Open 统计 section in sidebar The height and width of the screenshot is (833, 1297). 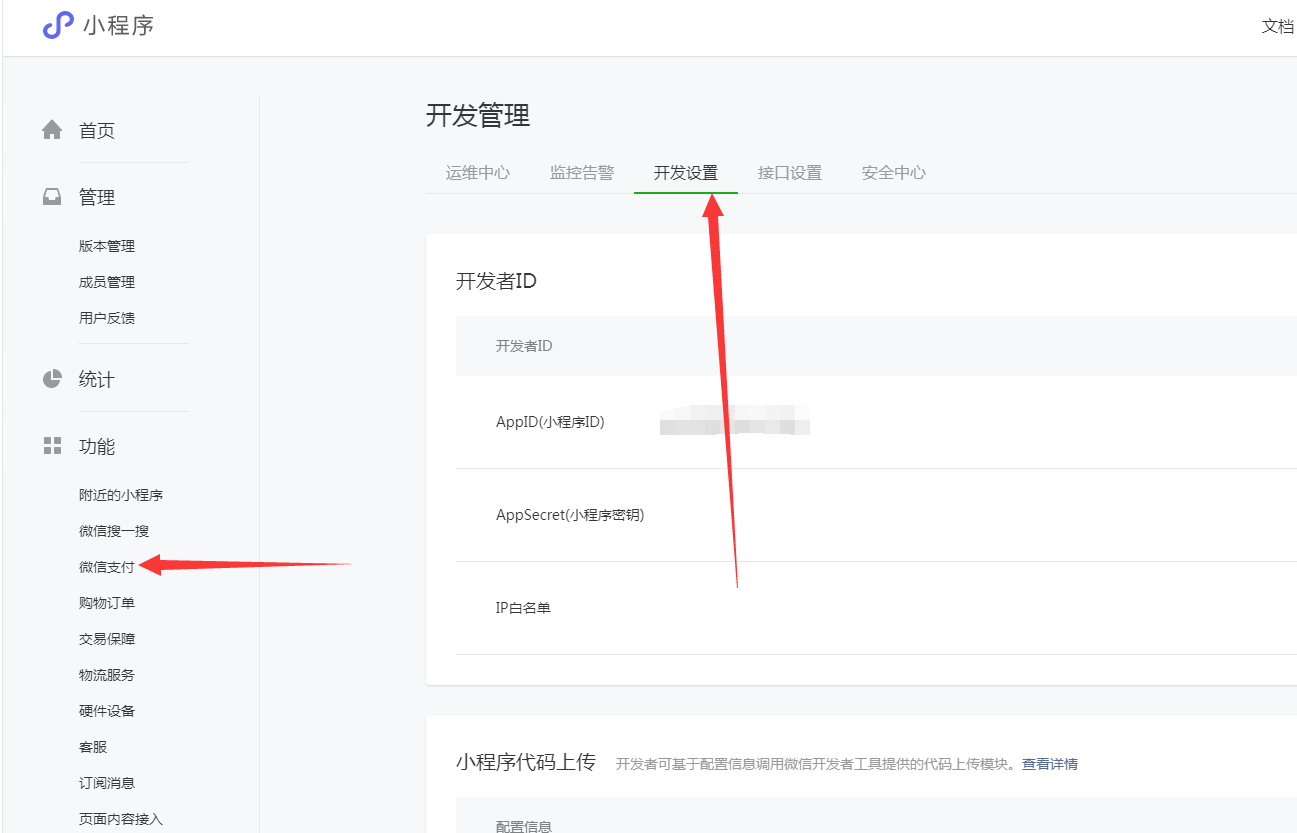(x=97, y=379)
